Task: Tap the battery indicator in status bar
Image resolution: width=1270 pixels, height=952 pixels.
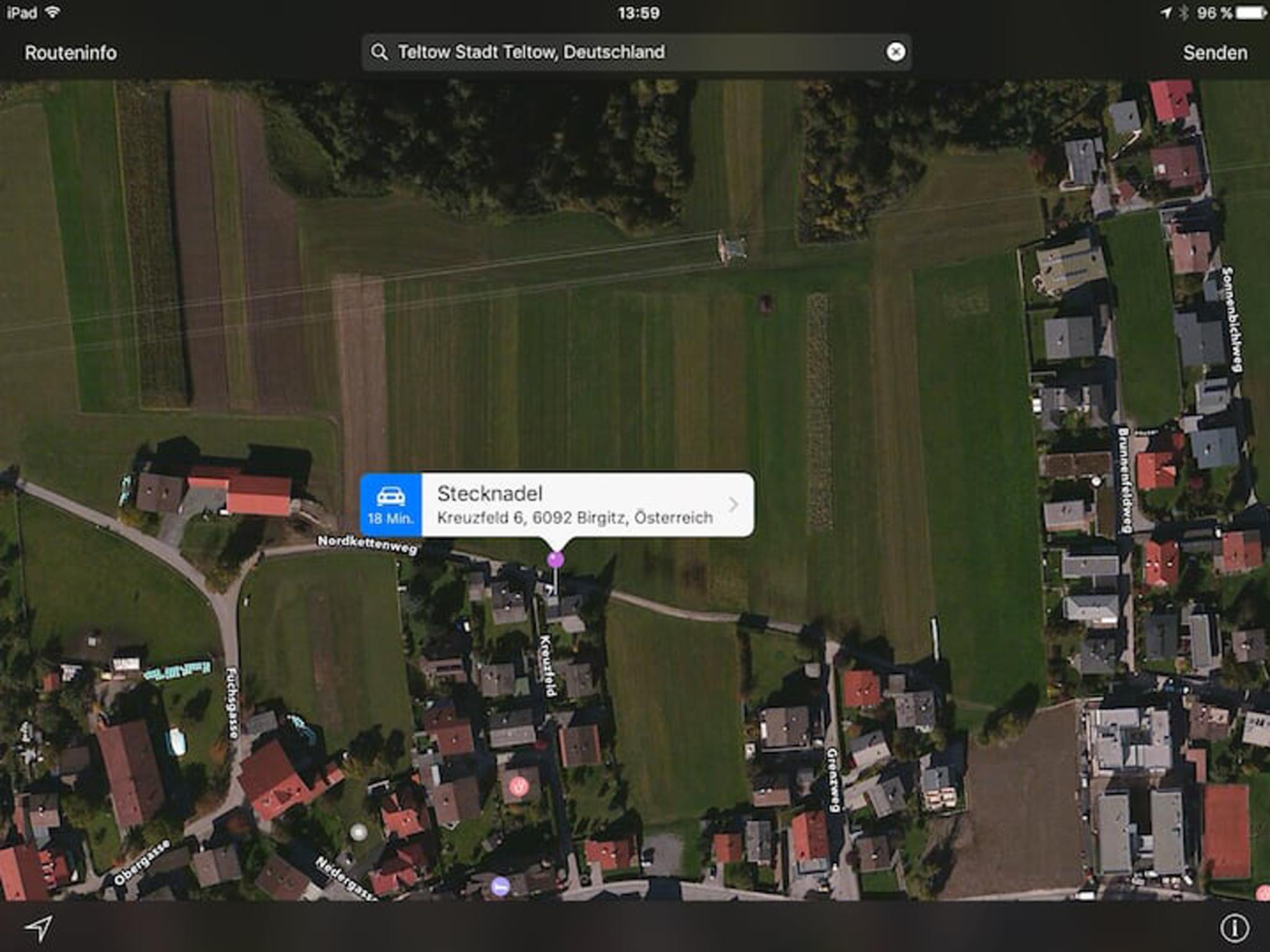Action: coord(1250,12)
